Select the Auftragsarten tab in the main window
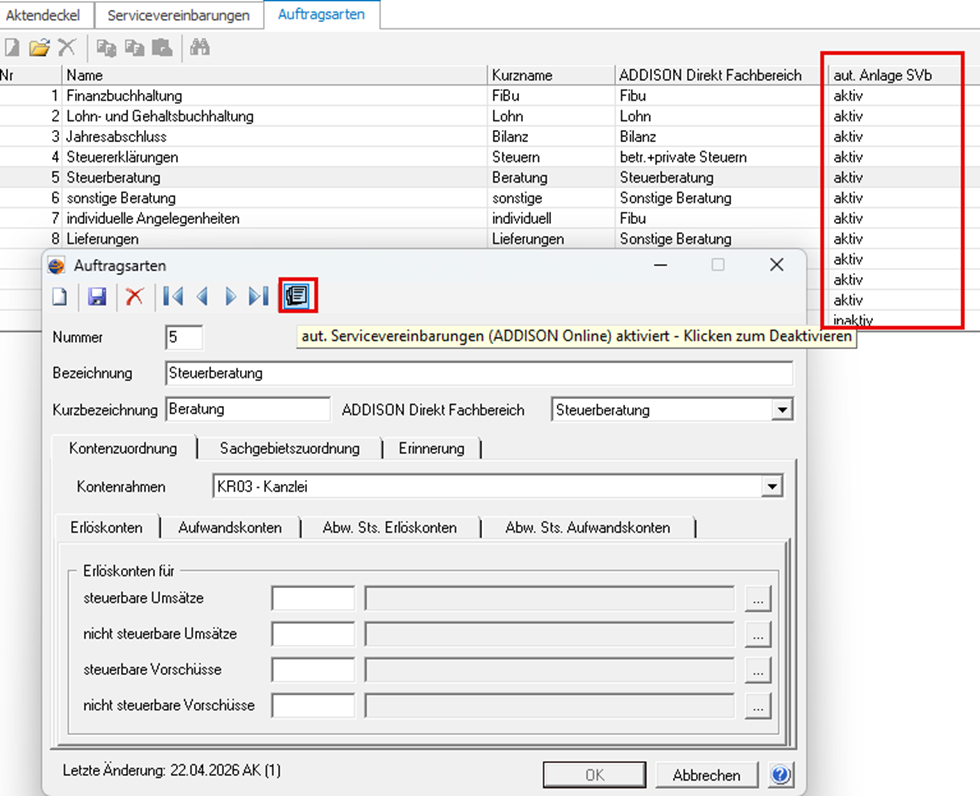 (x=321, y=14)
